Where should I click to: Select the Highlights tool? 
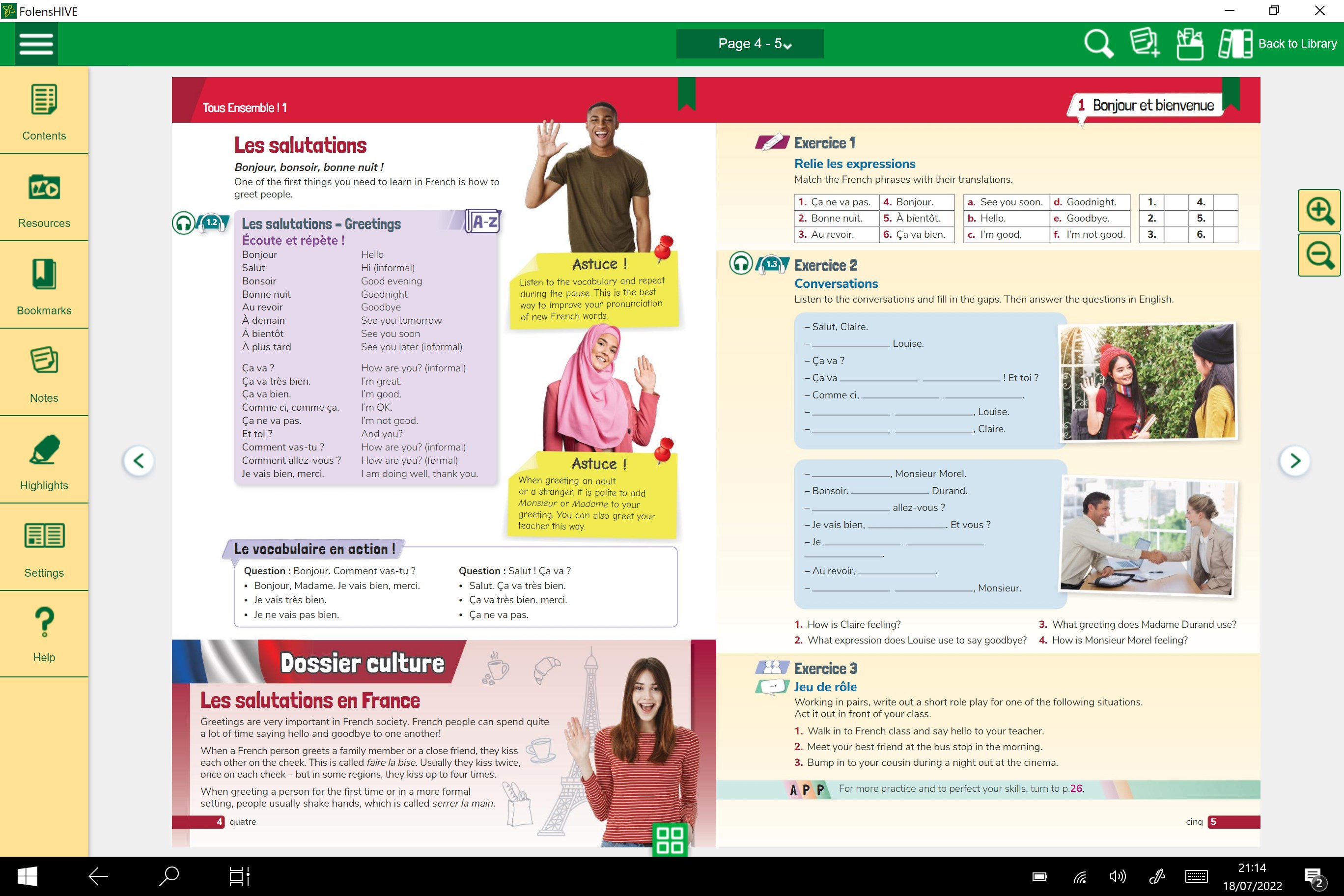coord(44,462)
